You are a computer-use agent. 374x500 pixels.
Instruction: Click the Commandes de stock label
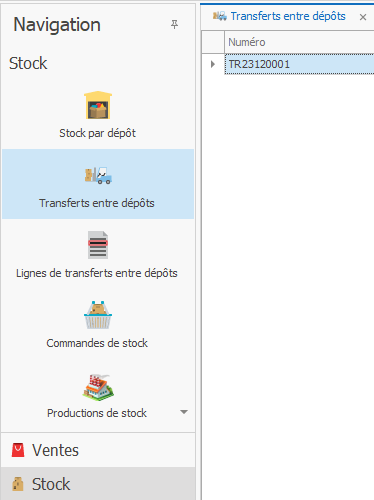[97, 343]
